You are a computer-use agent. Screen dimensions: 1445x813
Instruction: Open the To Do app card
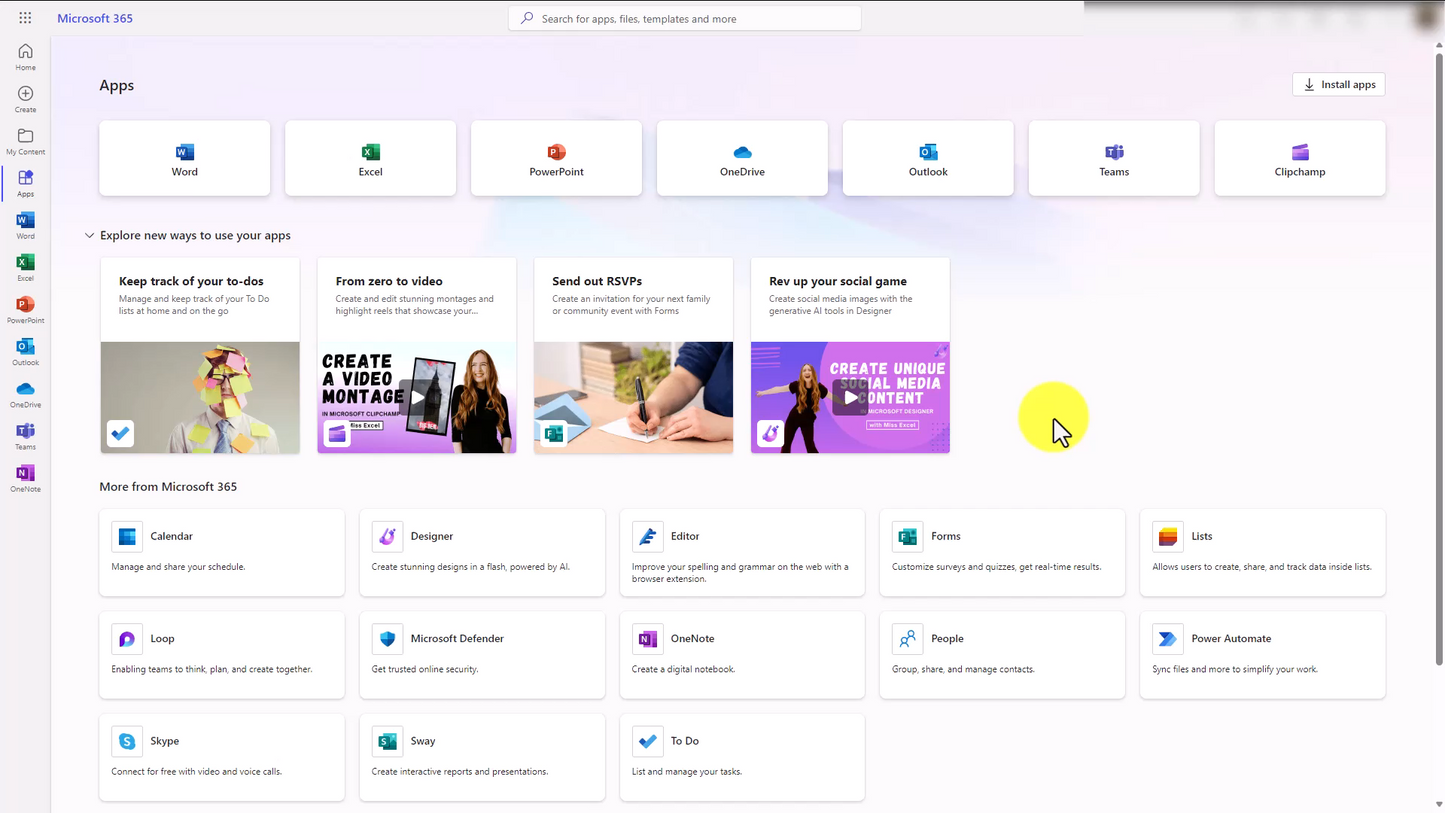(742, 757)
